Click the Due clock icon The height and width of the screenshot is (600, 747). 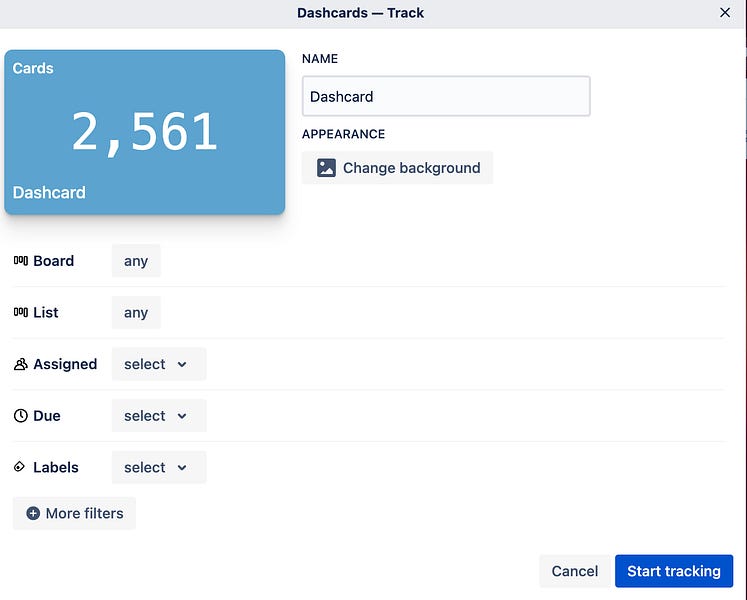pyautogui.click(x=20, y=416)
